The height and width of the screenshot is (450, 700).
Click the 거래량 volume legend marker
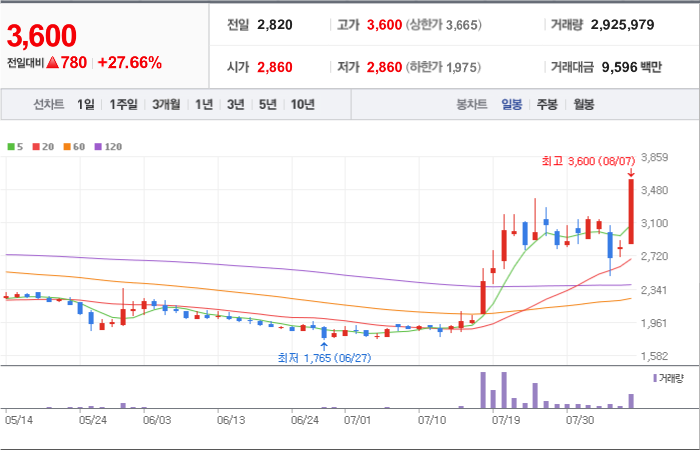(x=668, y=379)
